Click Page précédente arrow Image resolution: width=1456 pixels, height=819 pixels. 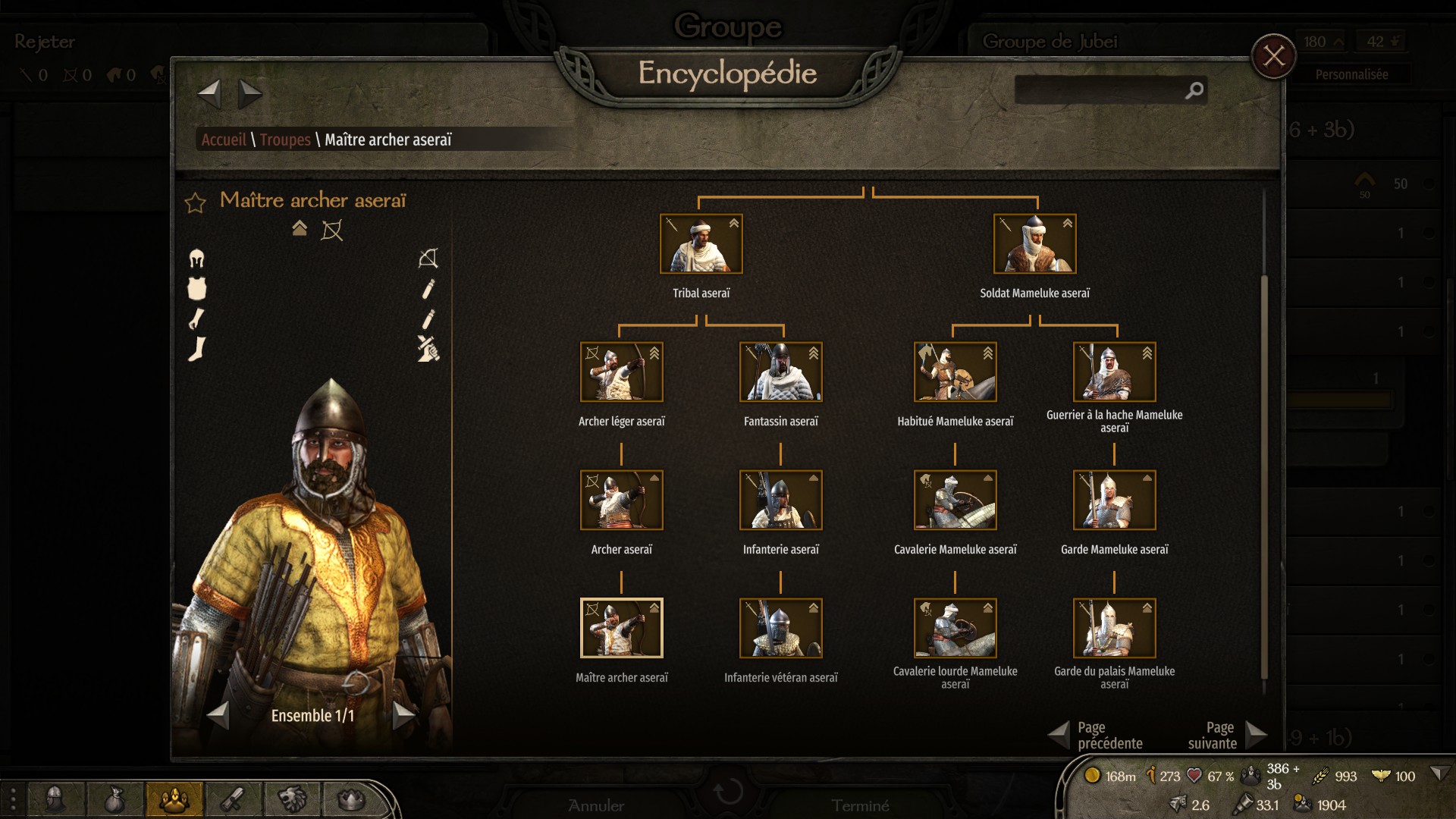pos(1059,734)
